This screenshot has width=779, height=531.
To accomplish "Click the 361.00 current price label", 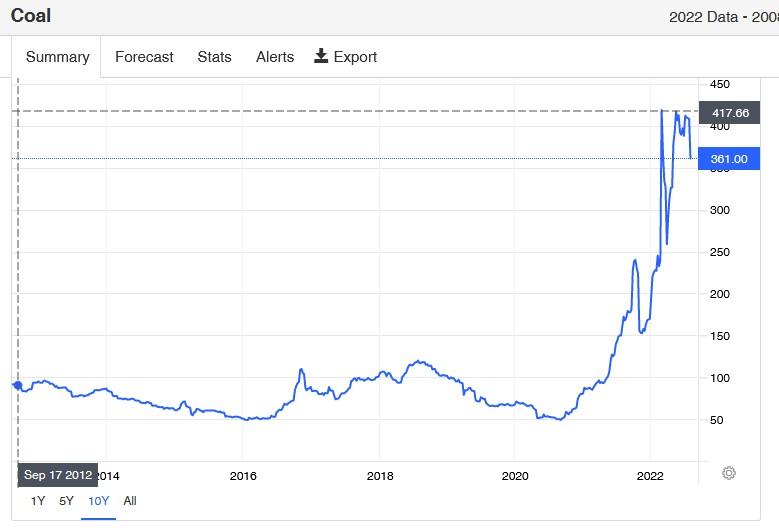I will point(729,159).
